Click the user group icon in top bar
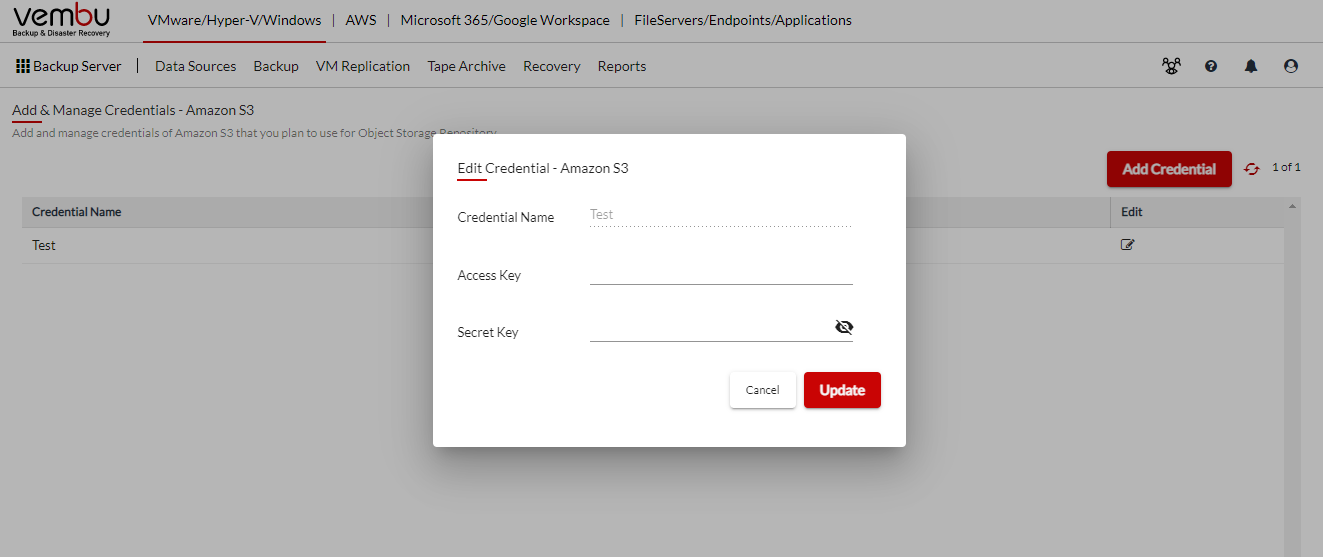Image resolution: width=1323 pixels, height=557 pixels. pos(1171,66)
